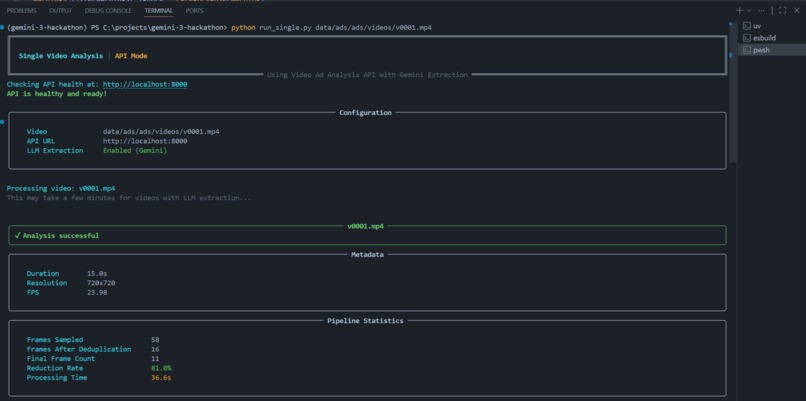Click the command decoration dot beside the python prompt
This screenshot has width=806, height=401.
coord(3,27)
